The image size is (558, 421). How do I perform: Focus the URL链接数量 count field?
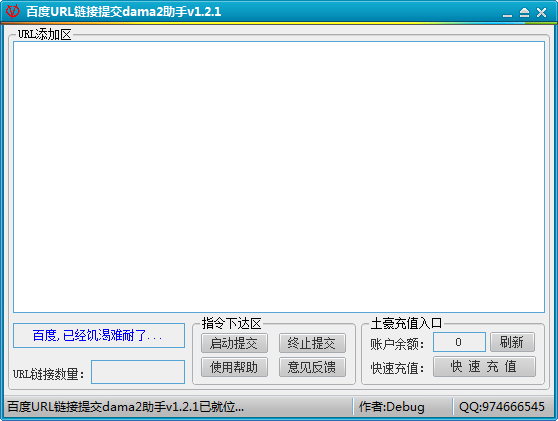138,372
